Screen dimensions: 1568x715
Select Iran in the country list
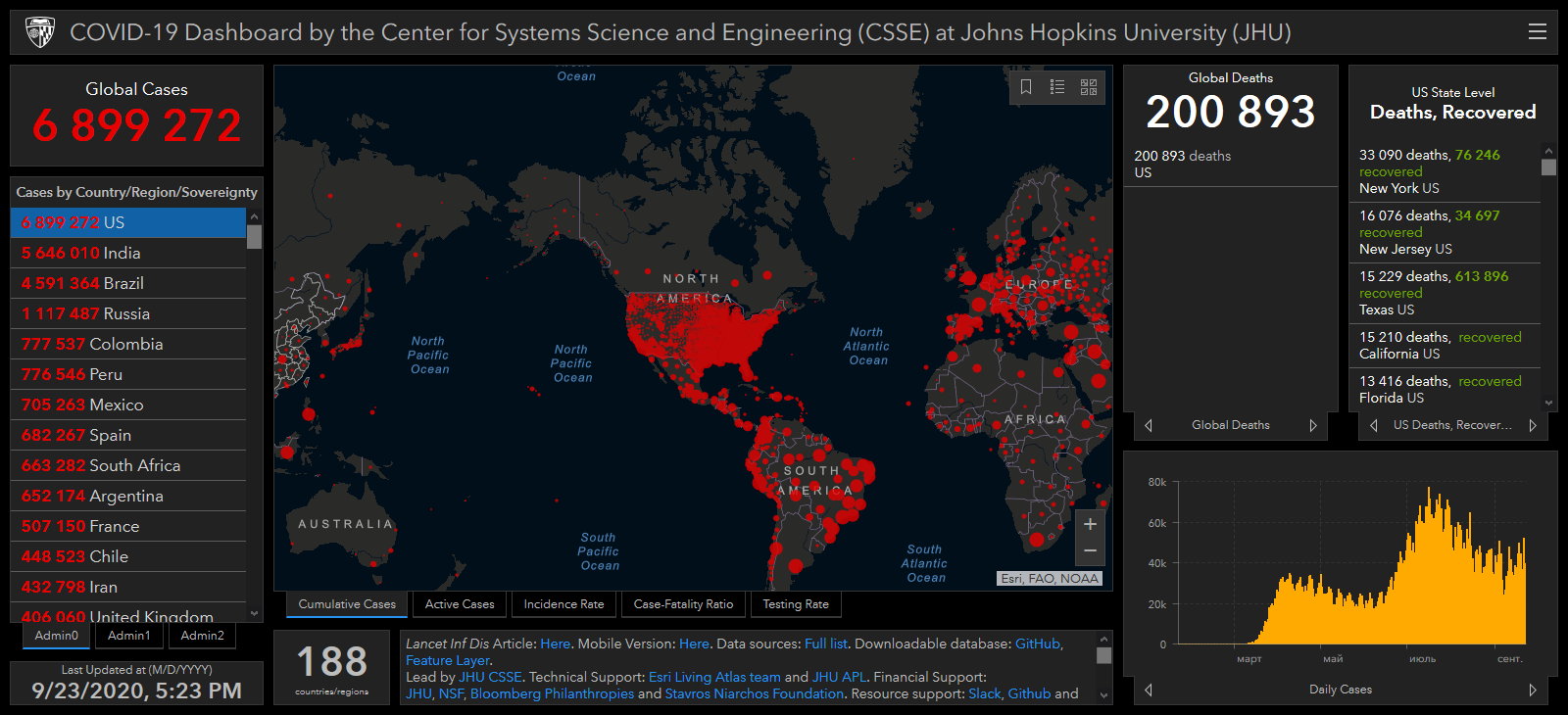(x=128, y=587)
